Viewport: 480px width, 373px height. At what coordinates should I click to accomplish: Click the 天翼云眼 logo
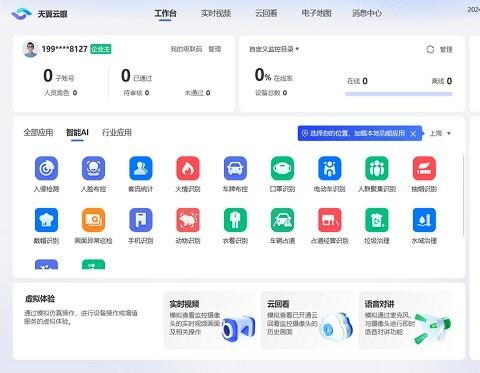39,14
